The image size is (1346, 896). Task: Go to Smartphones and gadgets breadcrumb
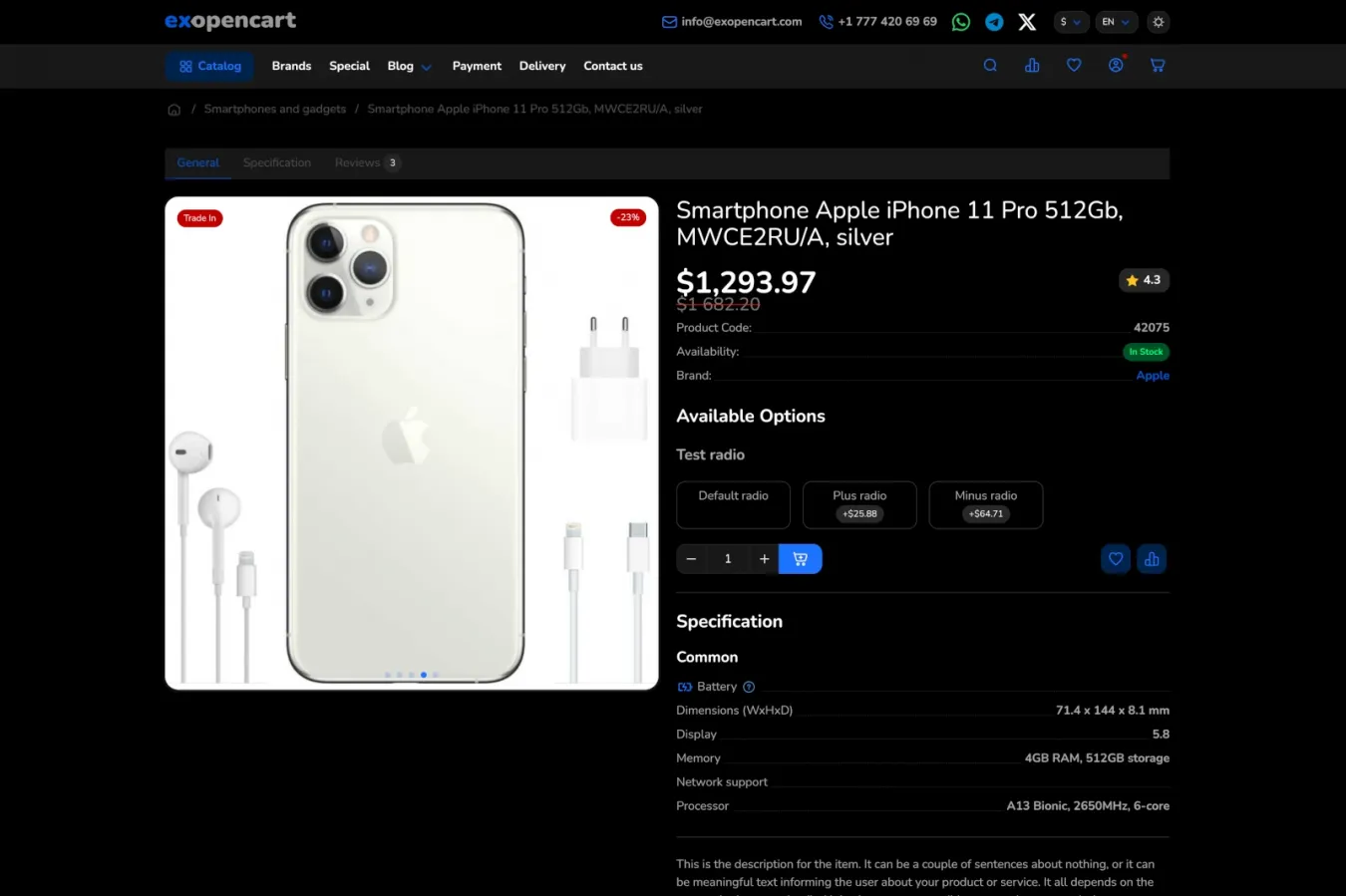pos(275,109)
